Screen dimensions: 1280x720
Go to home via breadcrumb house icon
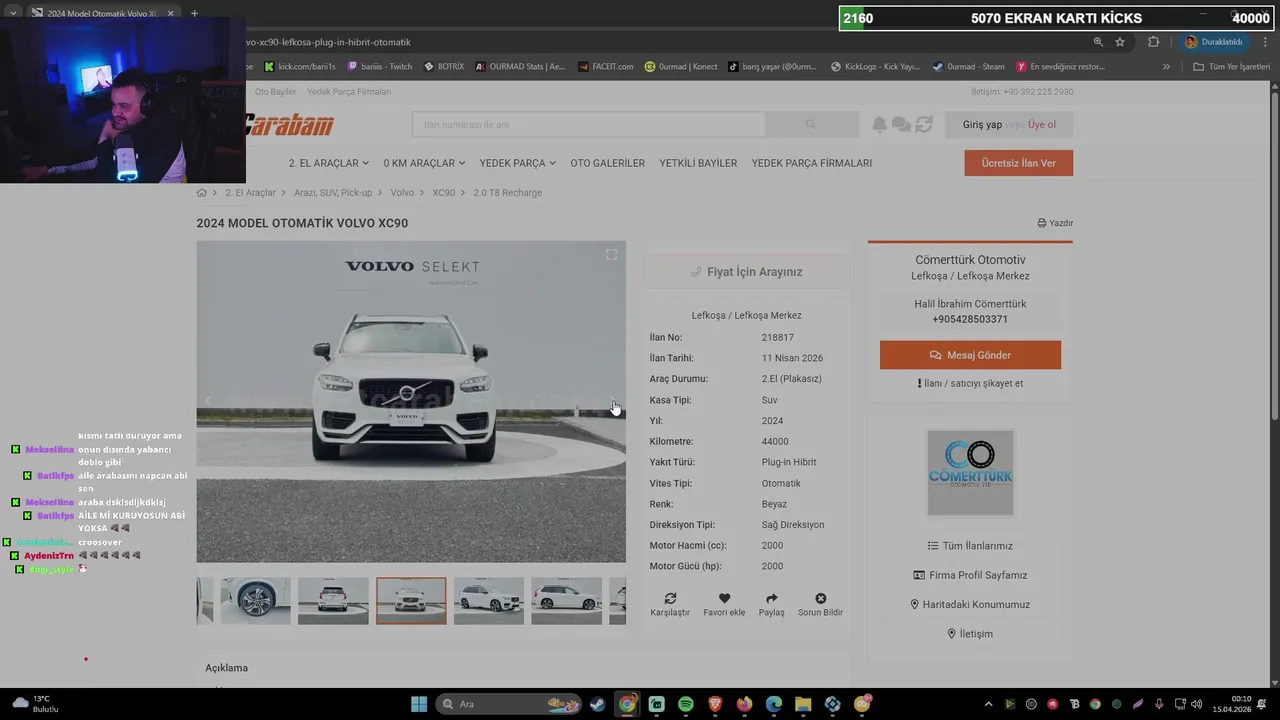point(202,192)
